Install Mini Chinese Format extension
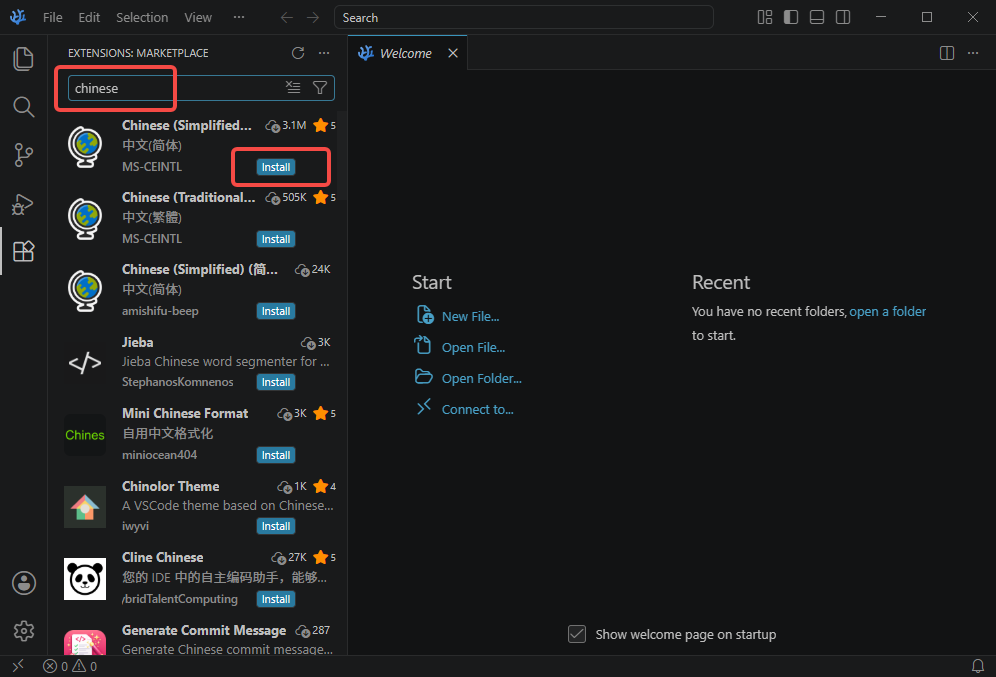 point(276,455)
